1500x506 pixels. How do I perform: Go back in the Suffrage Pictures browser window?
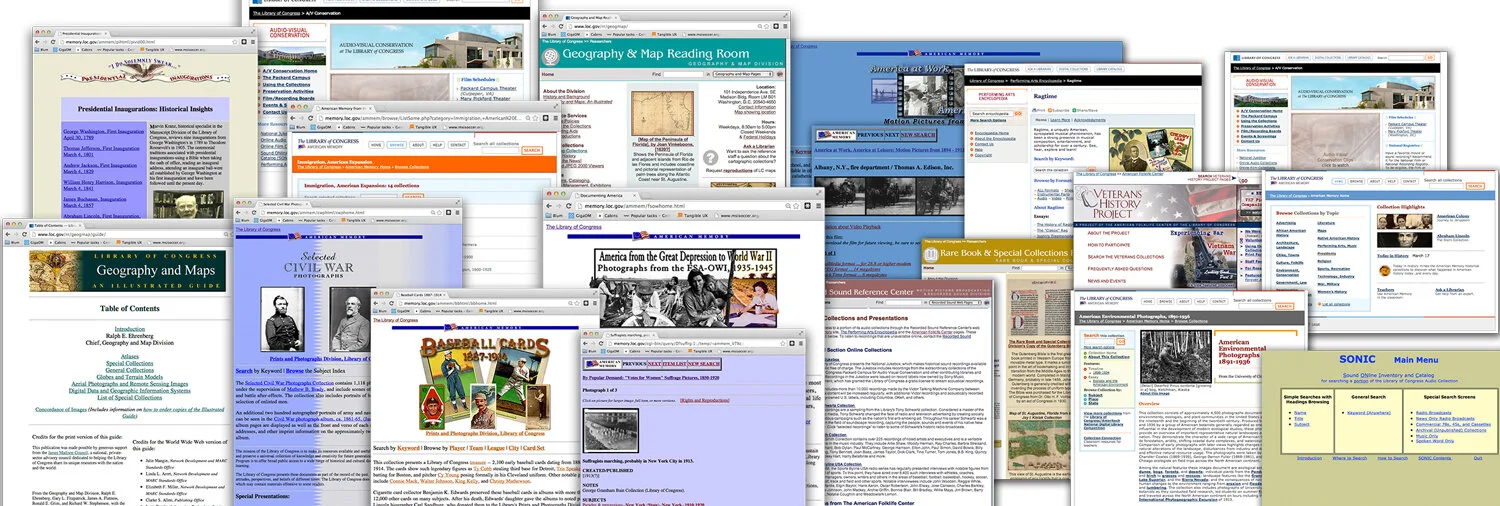click(x=585, y=344)
